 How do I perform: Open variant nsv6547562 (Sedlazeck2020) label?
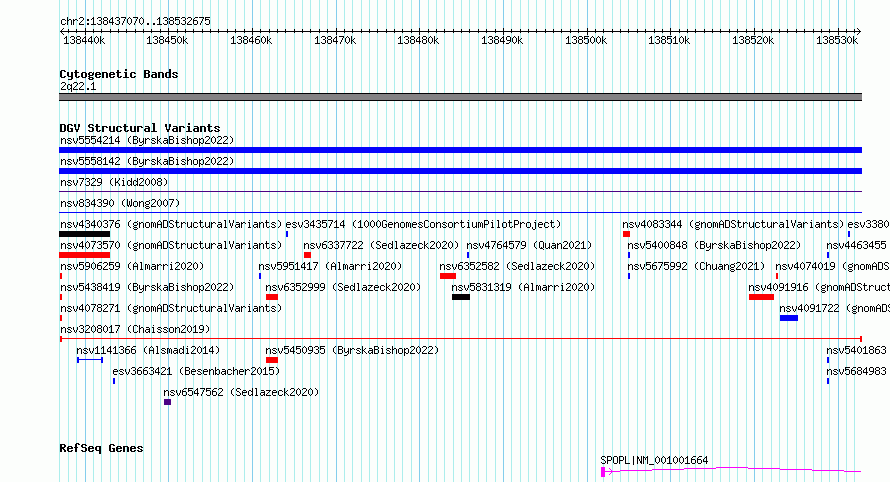point(241,392)
